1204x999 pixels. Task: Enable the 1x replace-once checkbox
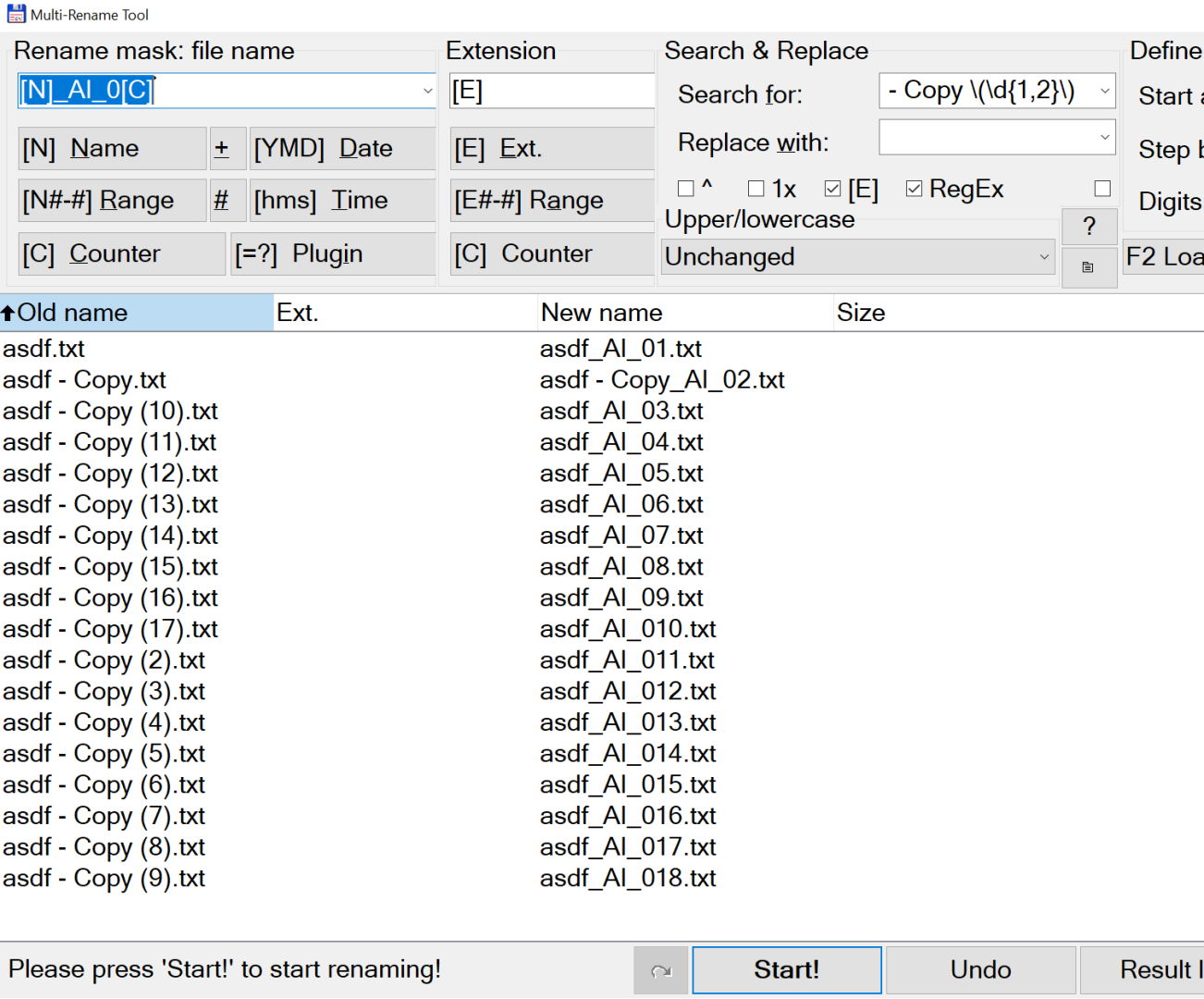point(756,189)
